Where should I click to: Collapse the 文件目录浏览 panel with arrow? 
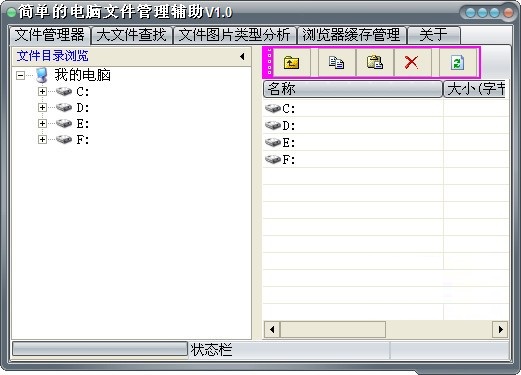[x=242, y=56]
